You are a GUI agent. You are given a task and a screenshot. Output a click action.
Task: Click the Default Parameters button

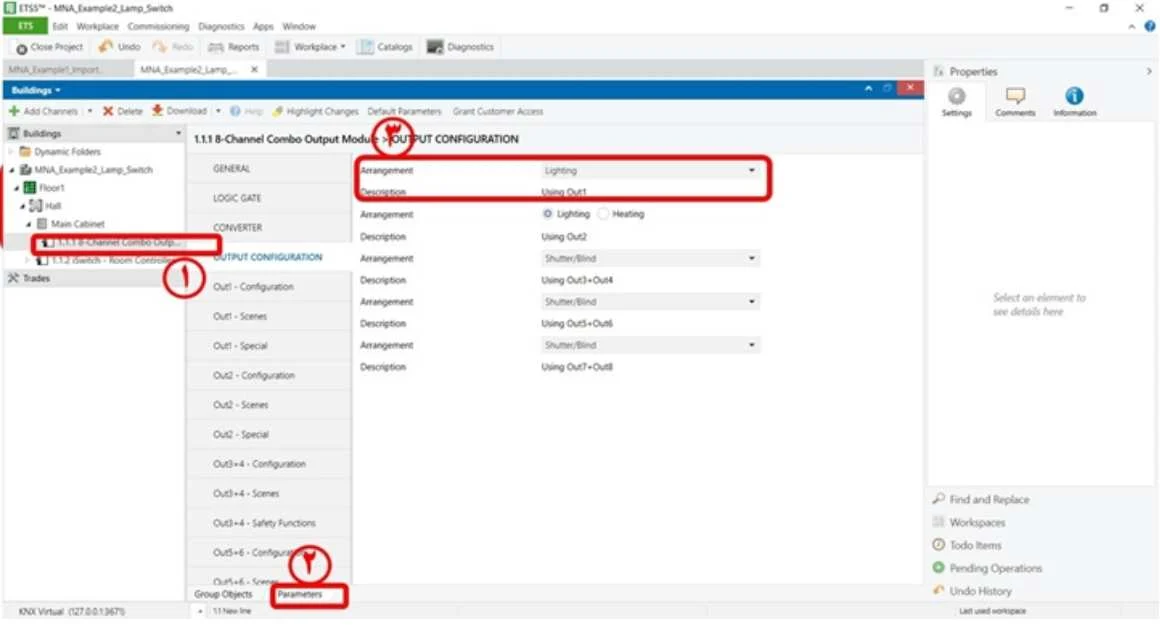pos(404,111)
